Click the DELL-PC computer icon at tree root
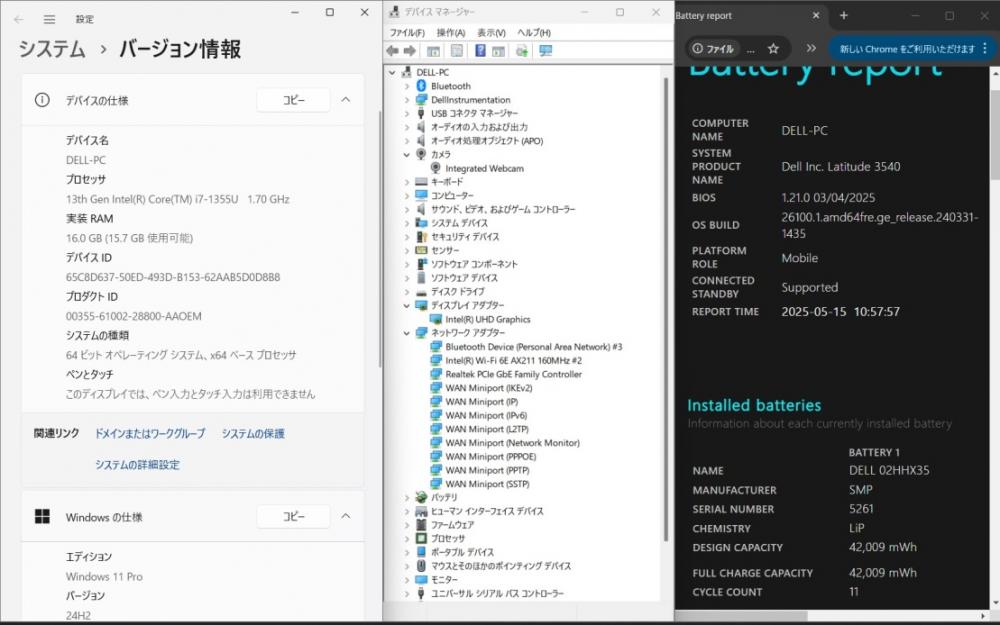The height and width of the screenshot is (625, 1000). pos(407,72)
